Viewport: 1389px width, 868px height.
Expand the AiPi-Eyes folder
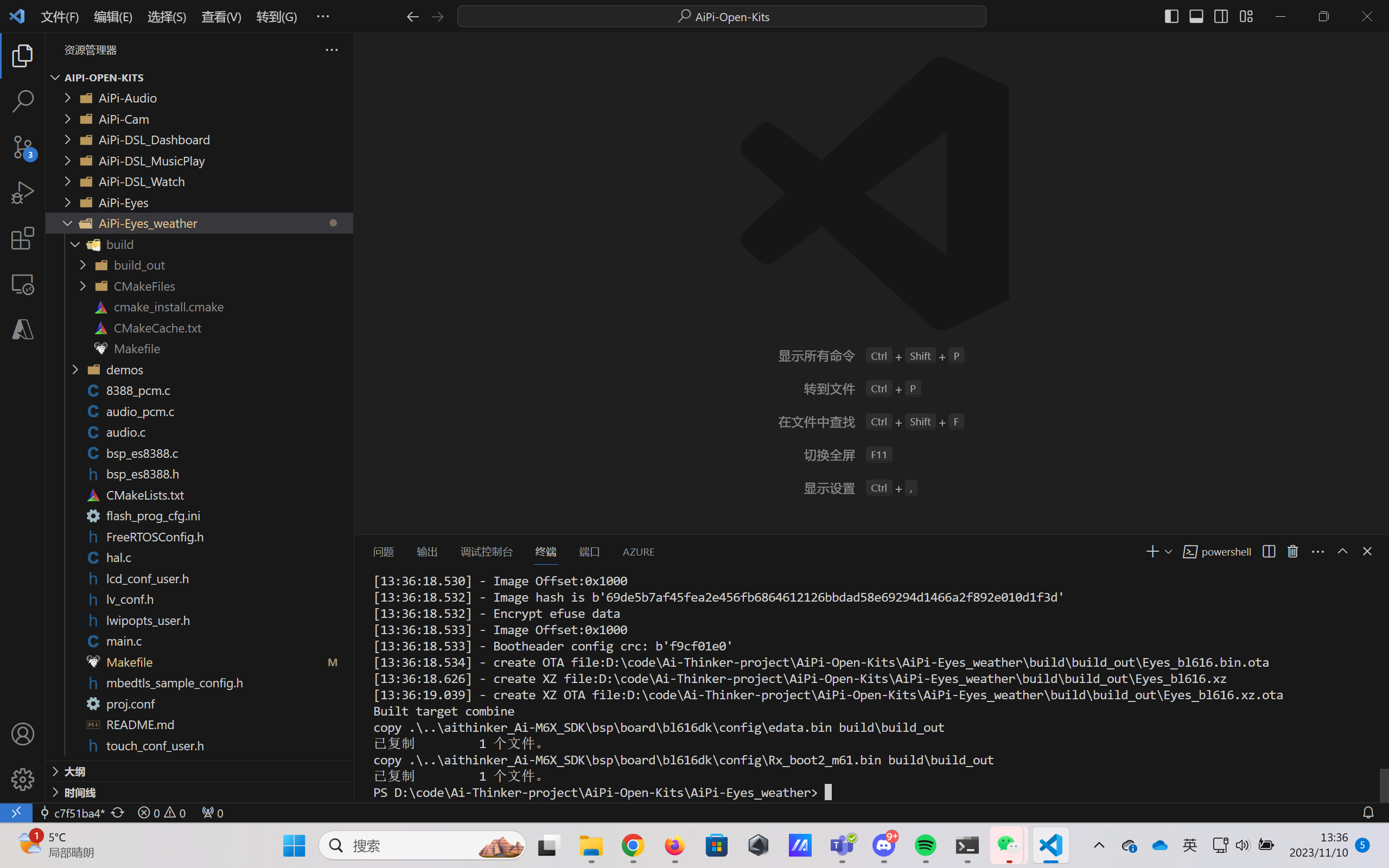67,202
